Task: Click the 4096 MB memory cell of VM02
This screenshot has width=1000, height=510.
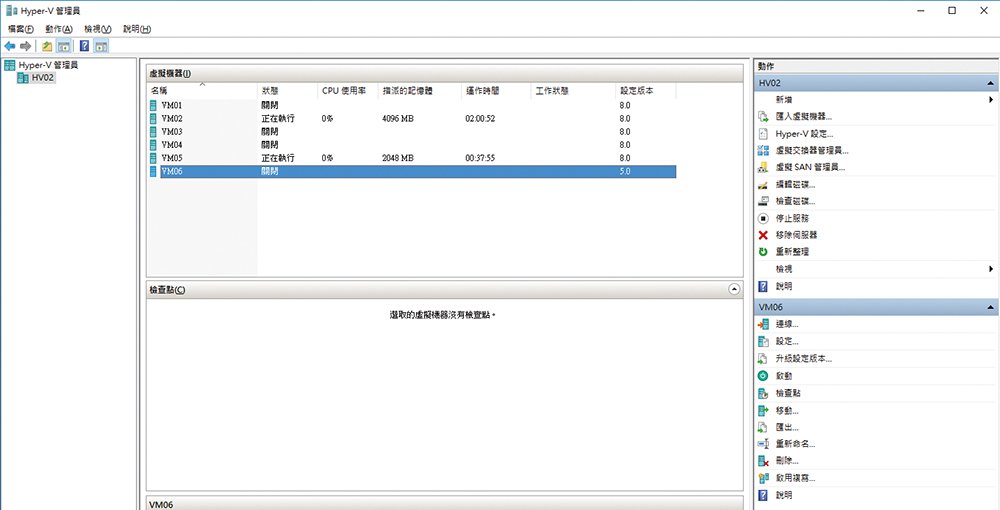Action: [x=398, y=119]
